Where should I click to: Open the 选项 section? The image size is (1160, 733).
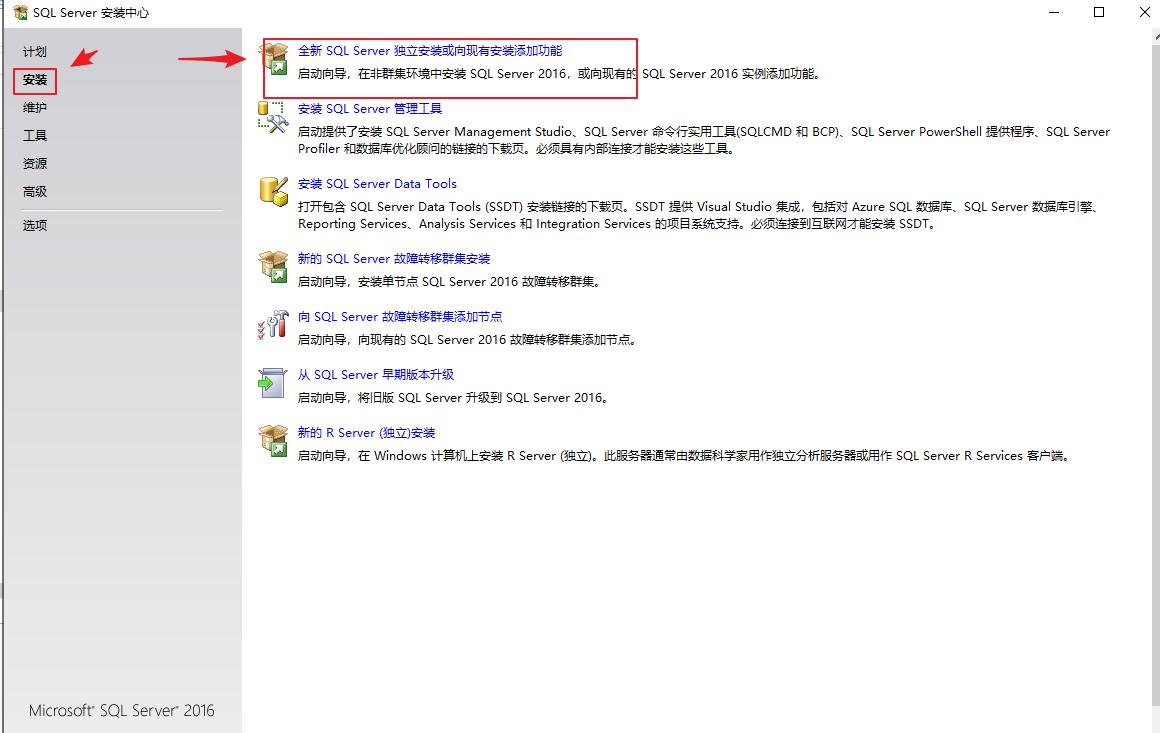pos(34,225)
